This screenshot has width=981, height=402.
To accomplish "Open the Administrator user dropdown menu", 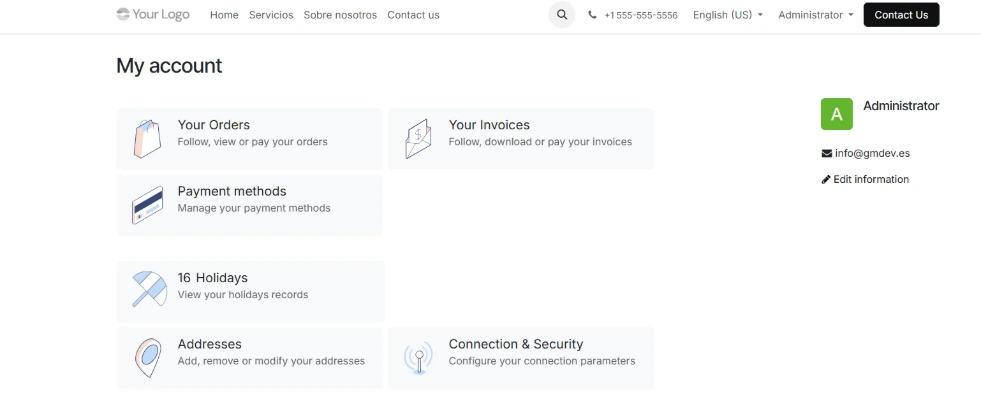I will (x=816, y=15).
